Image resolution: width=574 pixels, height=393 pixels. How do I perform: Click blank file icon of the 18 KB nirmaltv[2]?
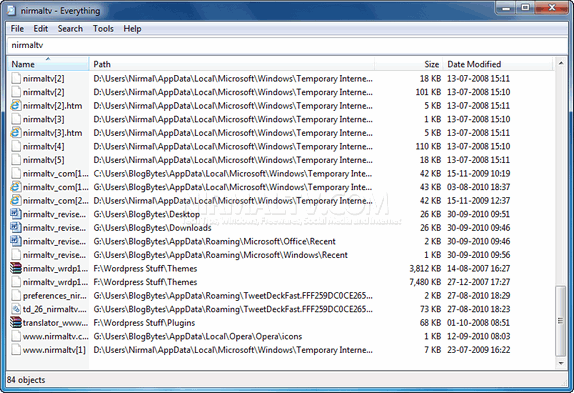(x=16, y=79)
